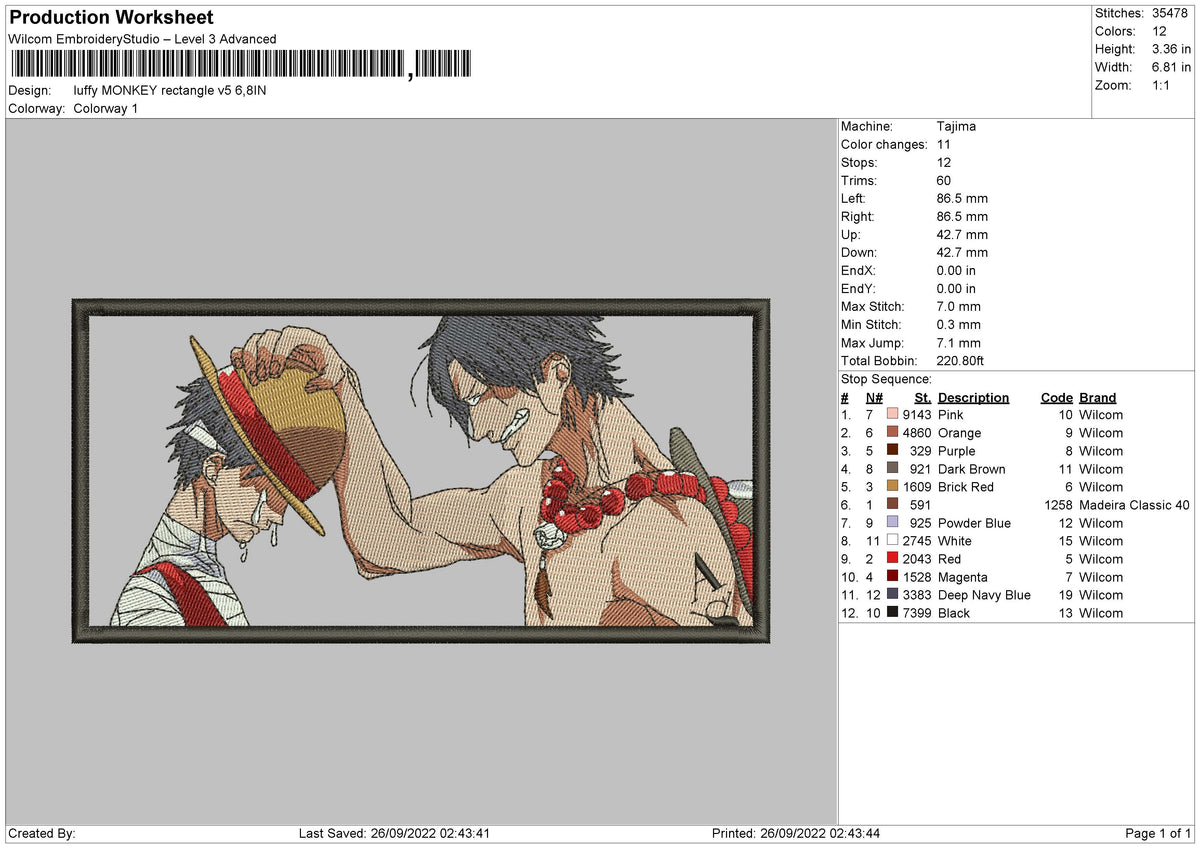Select the stitch count 9143 in Pink row
Image resolution: width=1200 pixels, height=848 pixels.
[917, 415]
